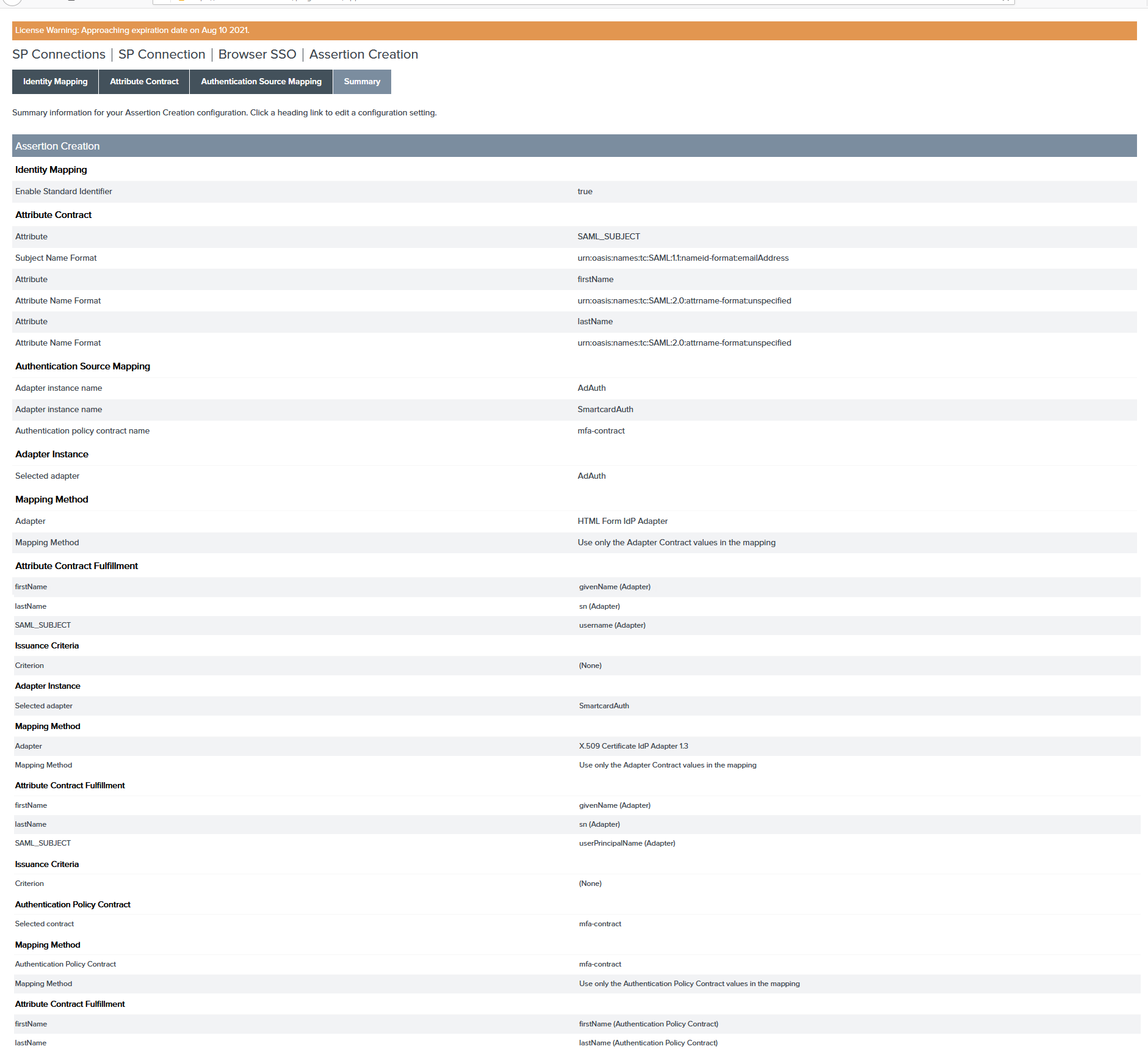Open the Authentication Source Mapping tab
This screenshot has width=1148, height=1049.
(261, 81)
